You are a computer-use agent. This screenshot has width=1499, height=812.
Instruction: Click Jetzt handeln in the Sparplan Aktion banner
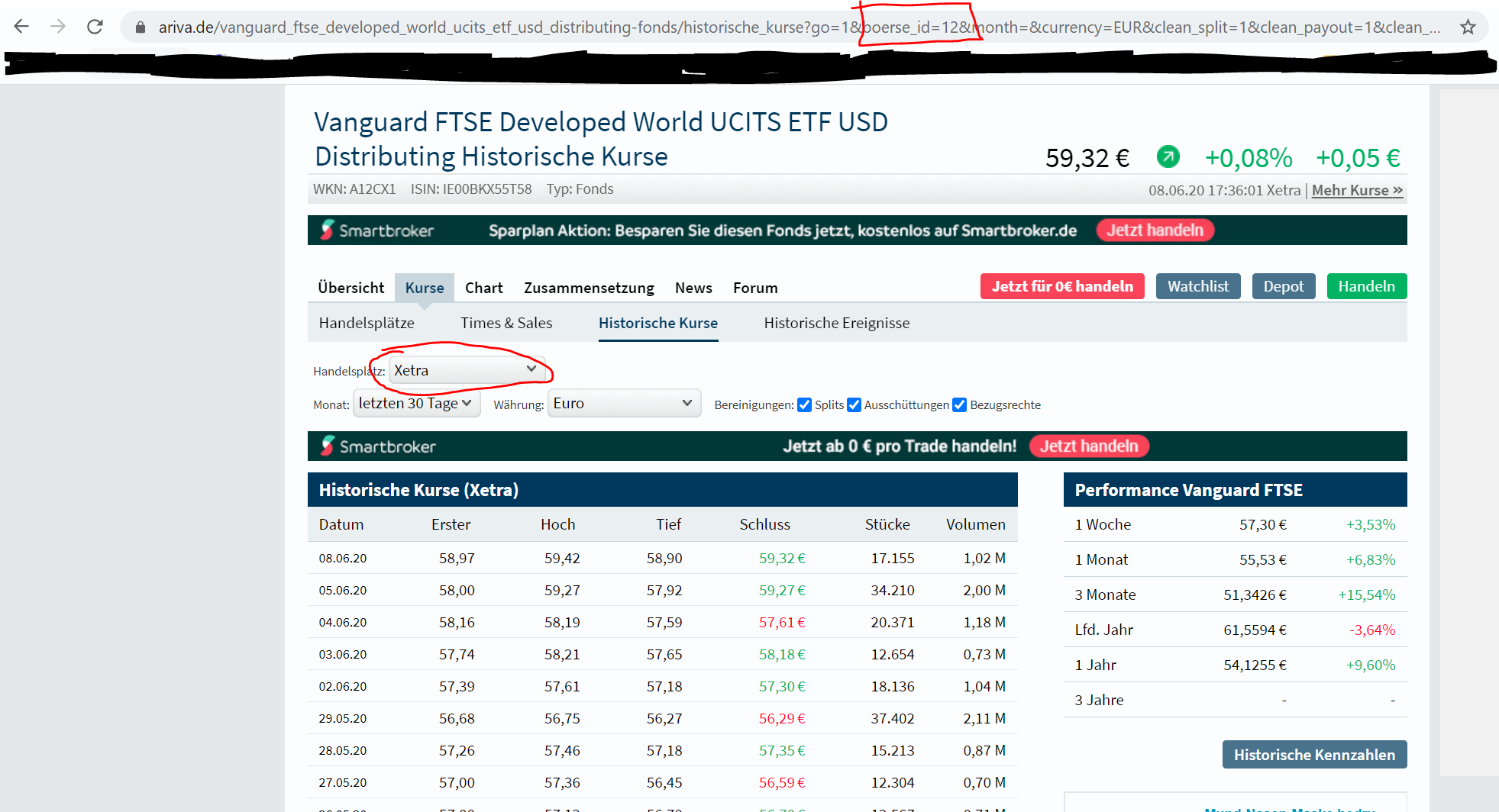point(1155,230)
